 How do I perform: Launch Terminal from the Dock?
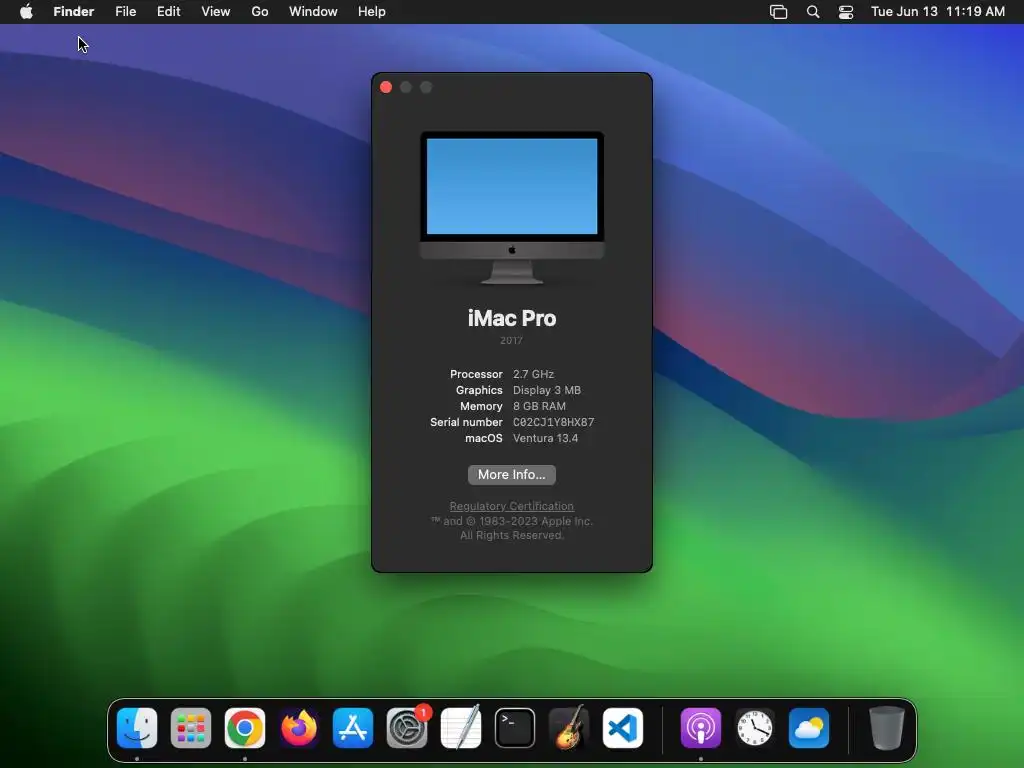click(x=515, y=728)
